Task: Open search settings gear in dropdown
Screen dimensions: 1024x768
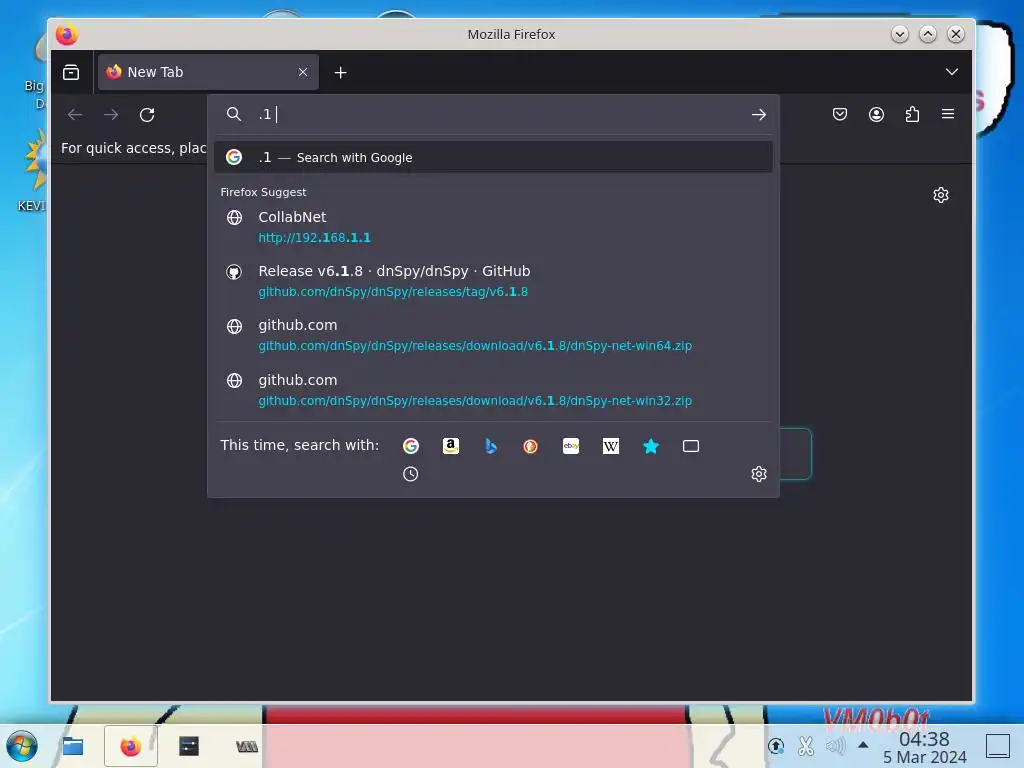Action: (759, 474)
